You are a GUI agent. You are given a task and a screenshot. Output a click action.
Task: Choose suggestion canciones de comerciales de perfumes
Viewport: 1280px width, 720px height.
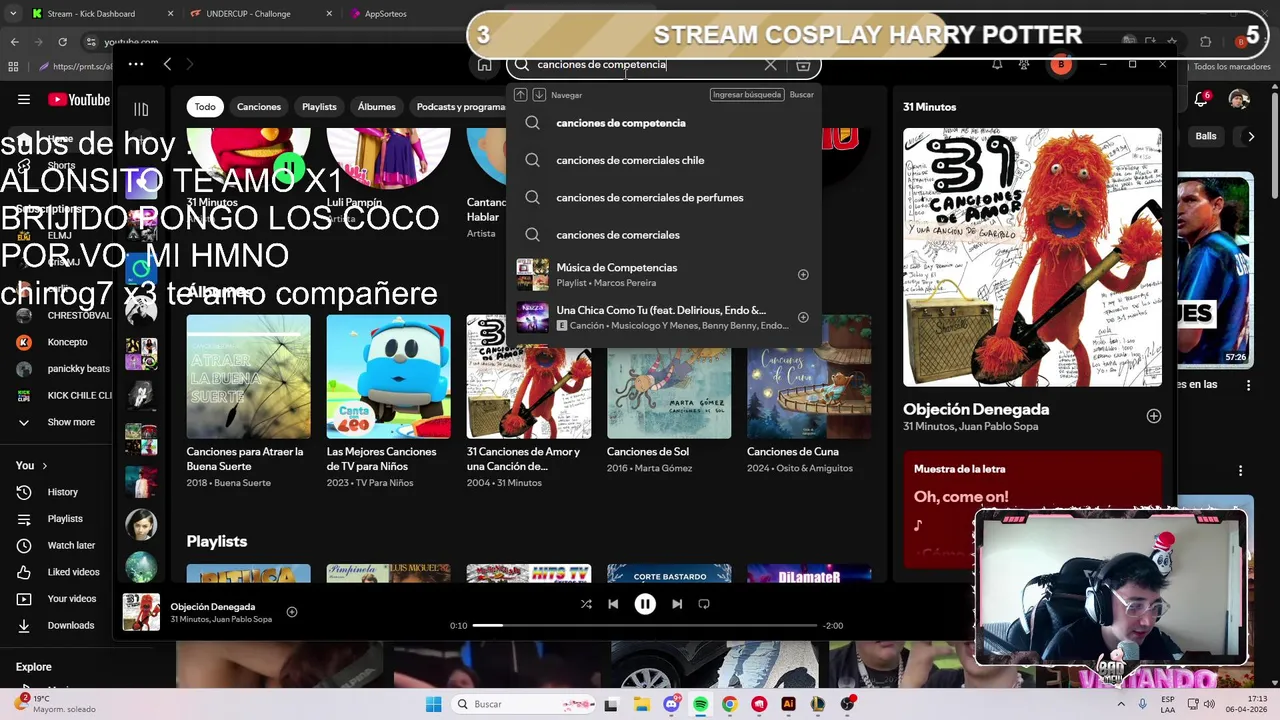(663, 197)
